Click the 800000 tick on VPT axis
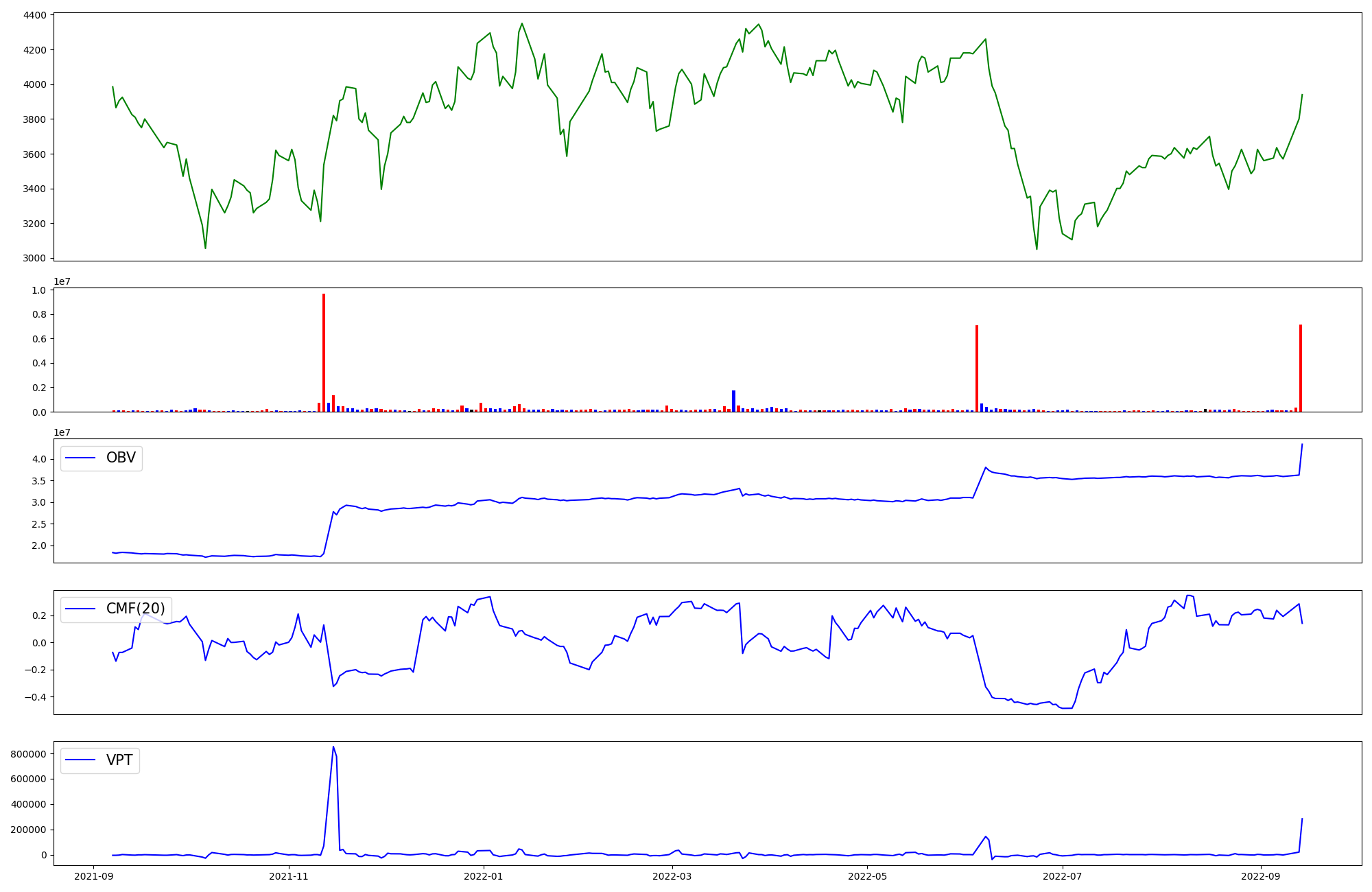Screen dimensions: 1372x892 (28, 754)
